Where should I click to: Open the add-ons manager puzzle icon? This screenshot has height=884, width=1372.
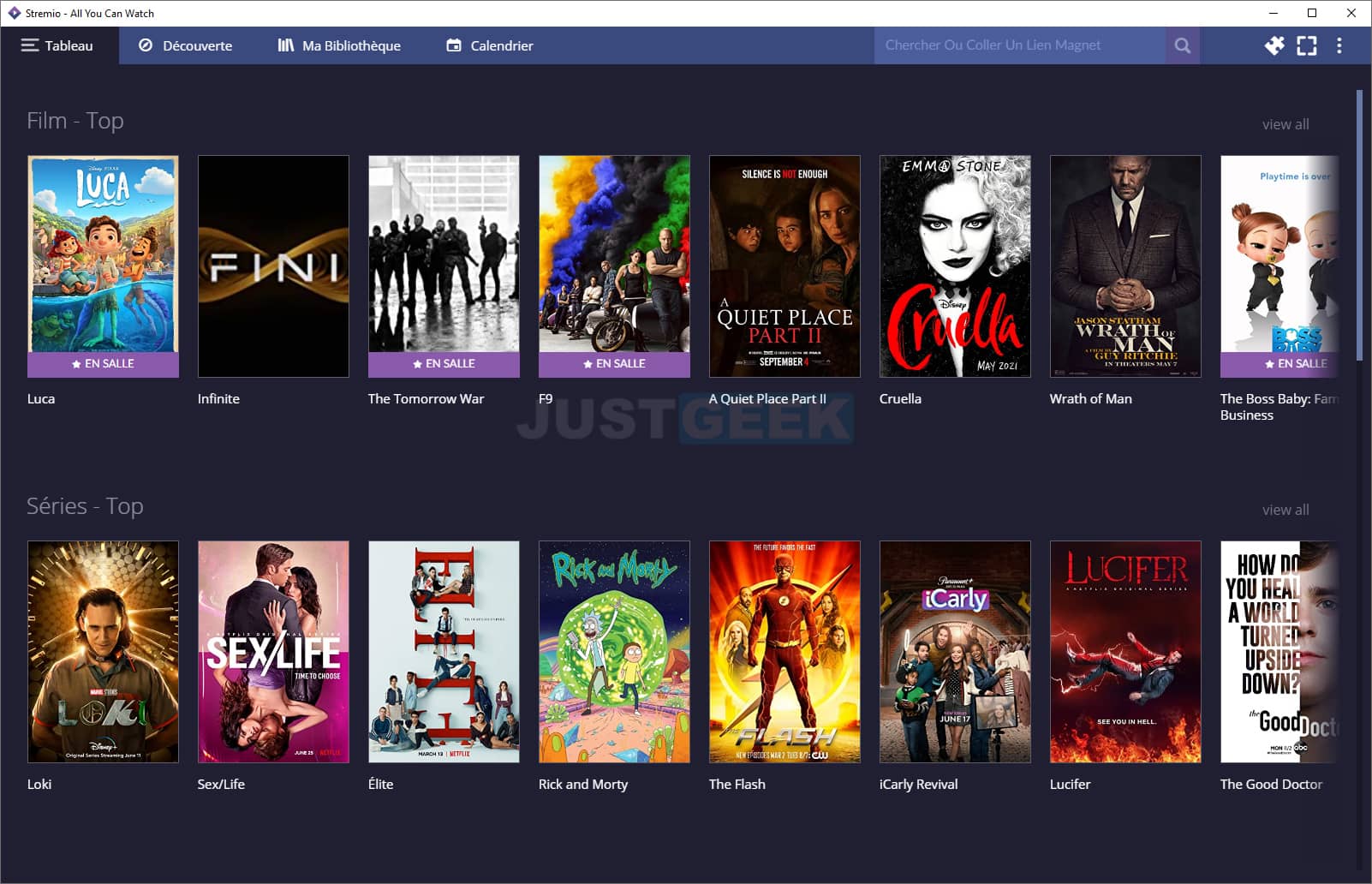tap(1274, 45)
